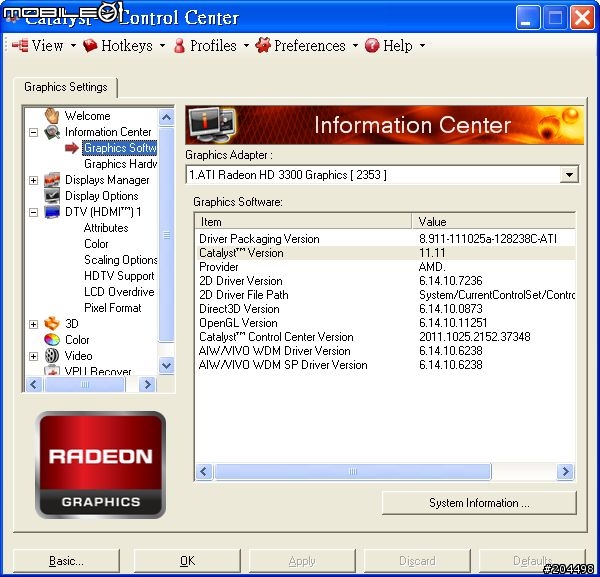Click the Welcome hand icon
The height and width of the screenshot is (577, 600).
(x=52, y=116)
